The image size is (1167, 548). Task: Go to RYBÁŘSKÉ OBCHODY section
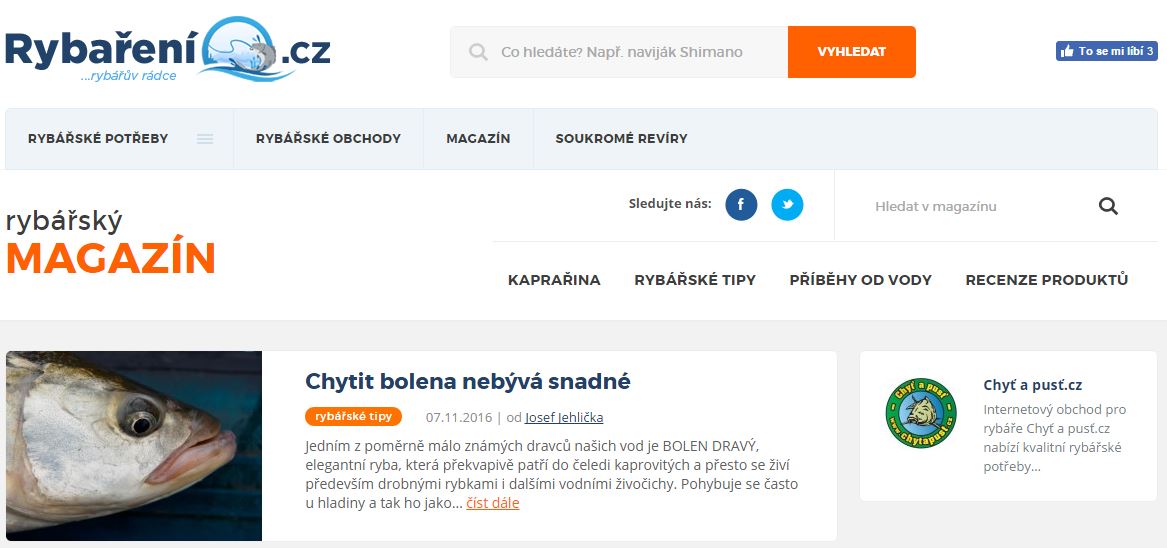(328, 138)
